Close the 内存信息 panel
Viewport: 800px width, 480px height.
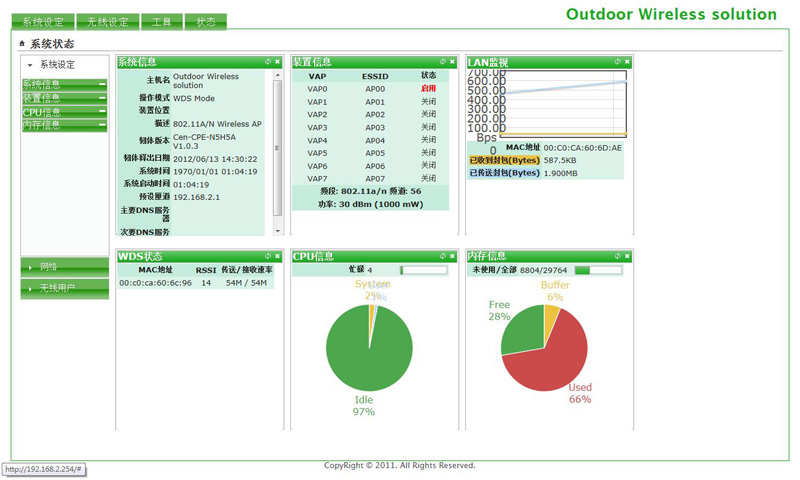628,256
